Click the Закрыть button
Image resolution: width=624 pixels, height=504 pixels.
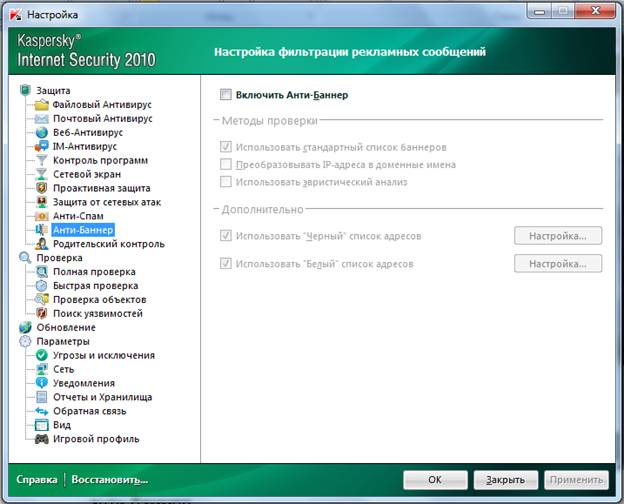point(505,480)
